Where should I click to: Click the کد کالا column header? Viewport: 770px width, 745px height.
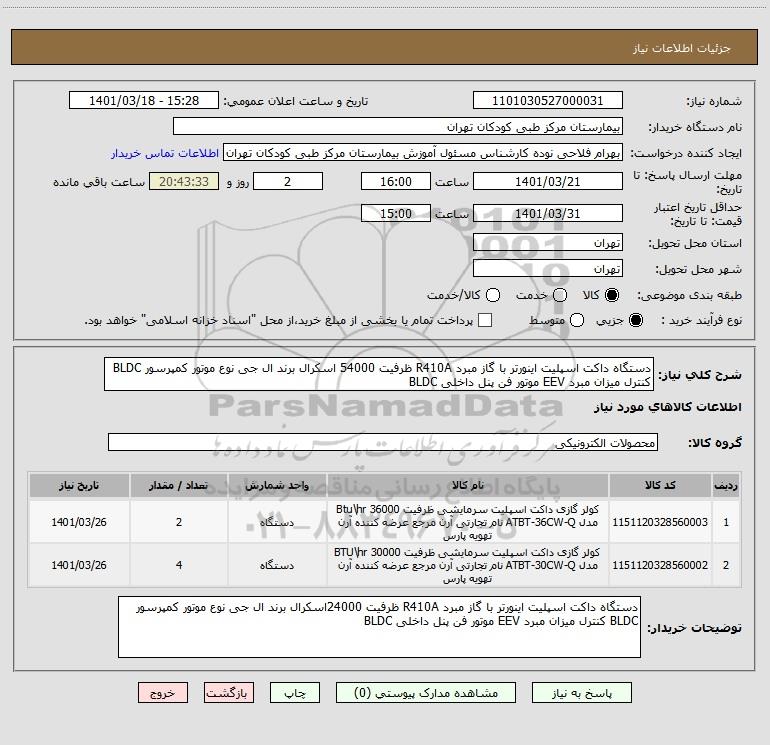point(660,486)
